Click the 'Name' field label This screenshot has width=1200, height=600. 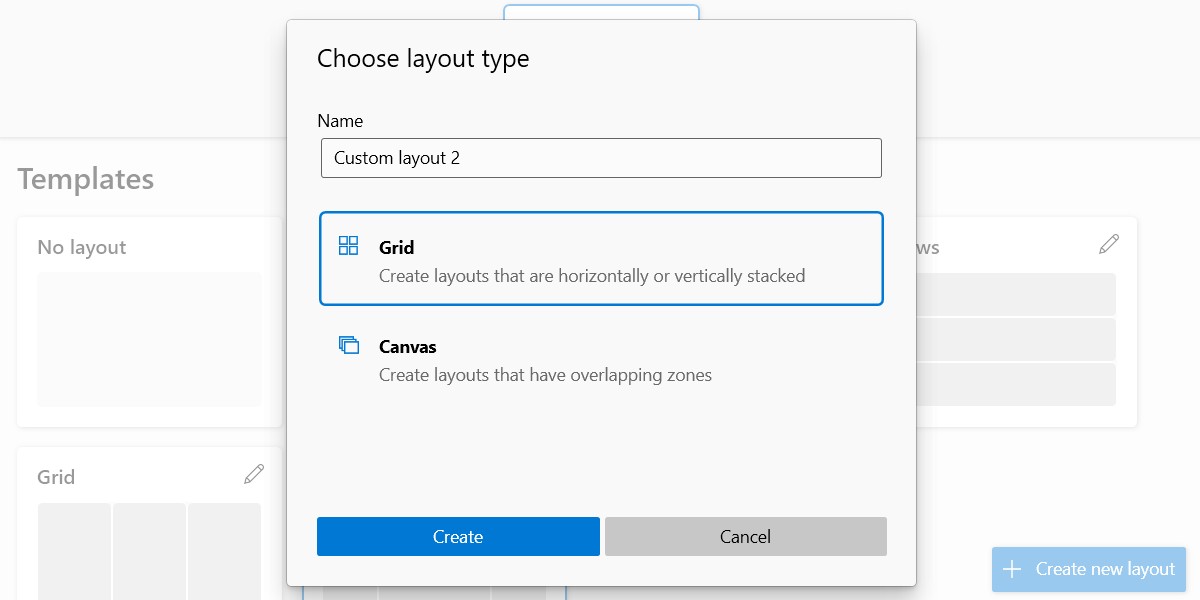pyautogui.click(x=340, y=121)
